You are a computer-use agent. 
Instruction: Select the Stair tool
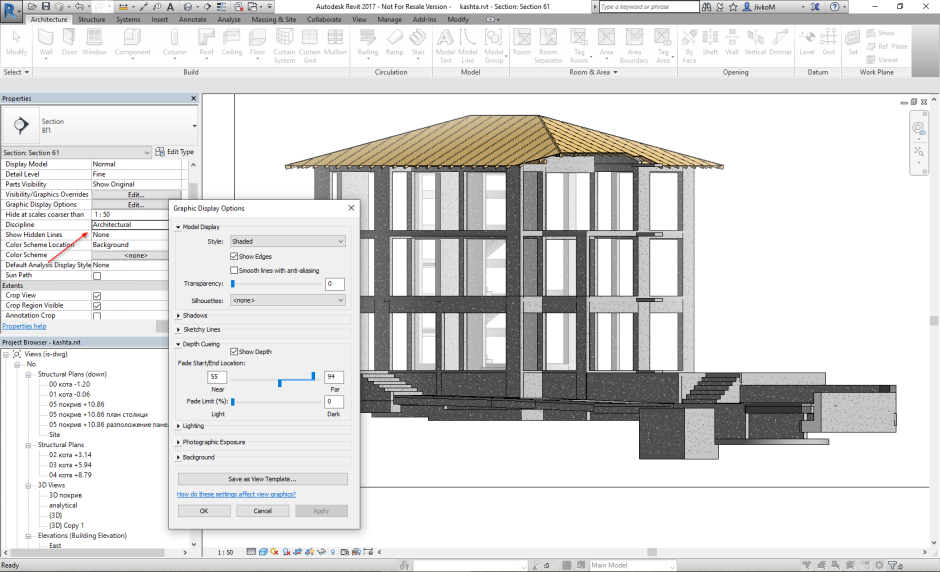click(418, 42)
